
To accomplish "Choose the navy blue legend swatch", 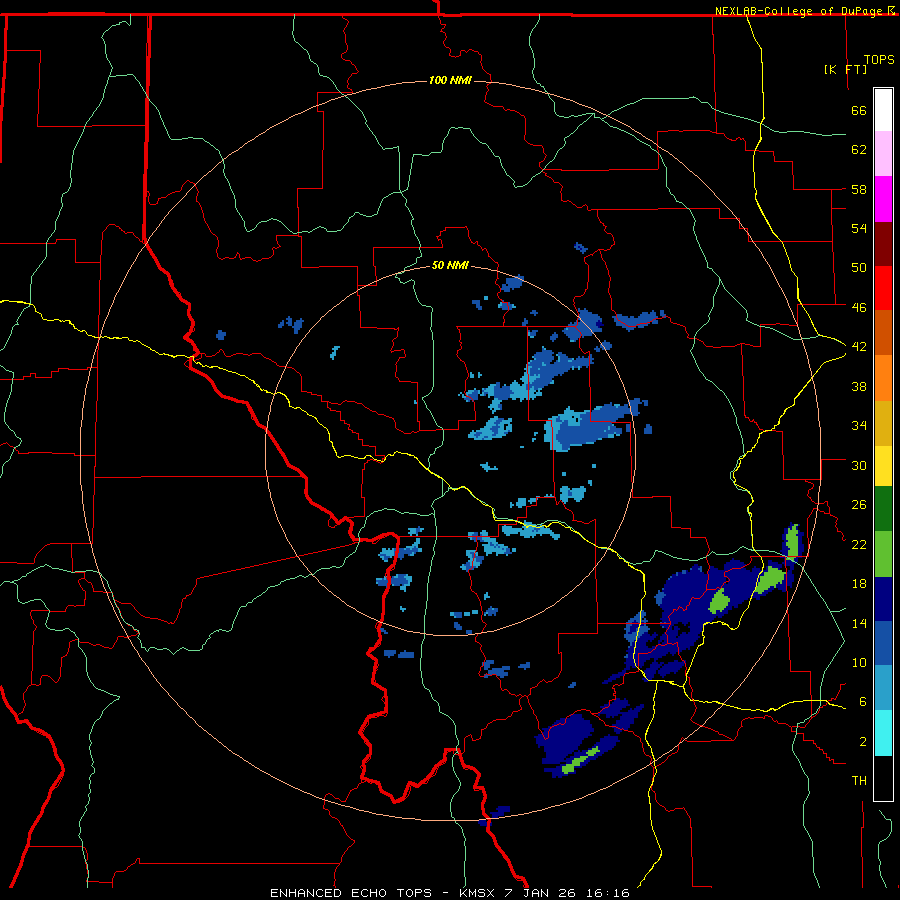I will point(883,599).
